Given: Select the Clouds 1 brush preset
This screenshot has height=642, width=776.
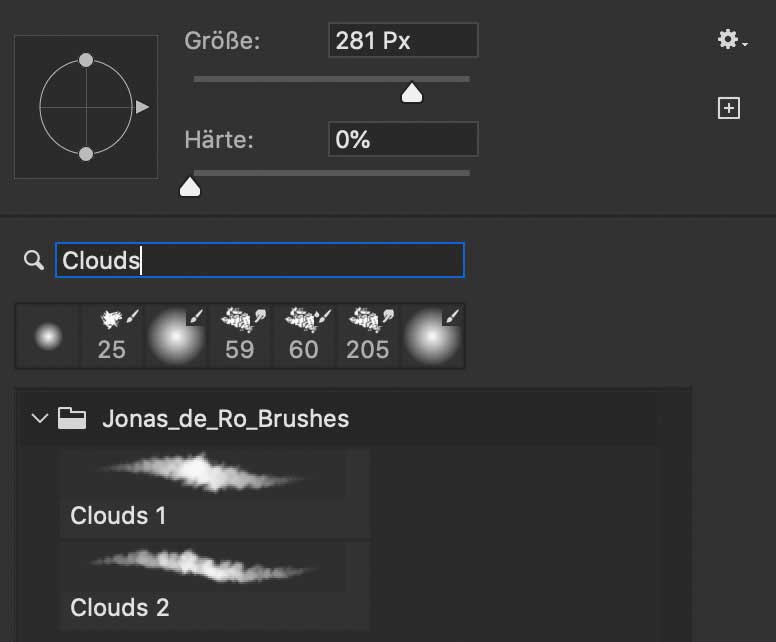Looking at the screenshot, I should coord(215,492).
